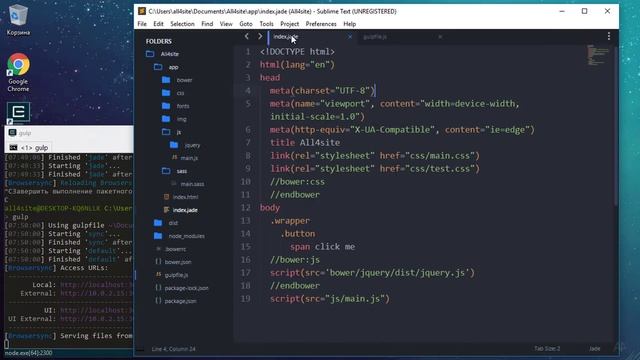This screenshot has width=640, height=360.
Task: Click the JS icon beside gulpfile.js
Action: (x=158, y=275)
